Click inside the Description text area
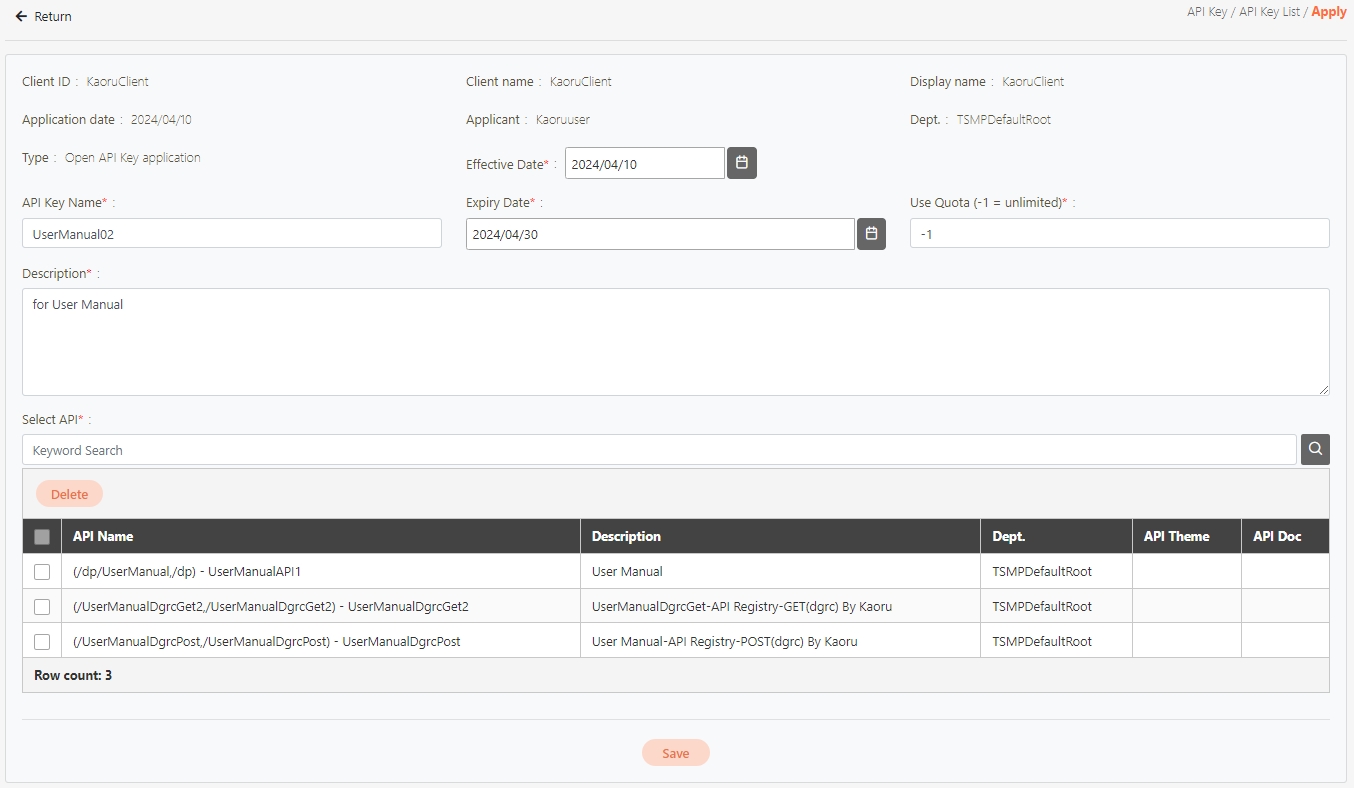Viewport: 1354px width, 788px height. pos(675,342)
